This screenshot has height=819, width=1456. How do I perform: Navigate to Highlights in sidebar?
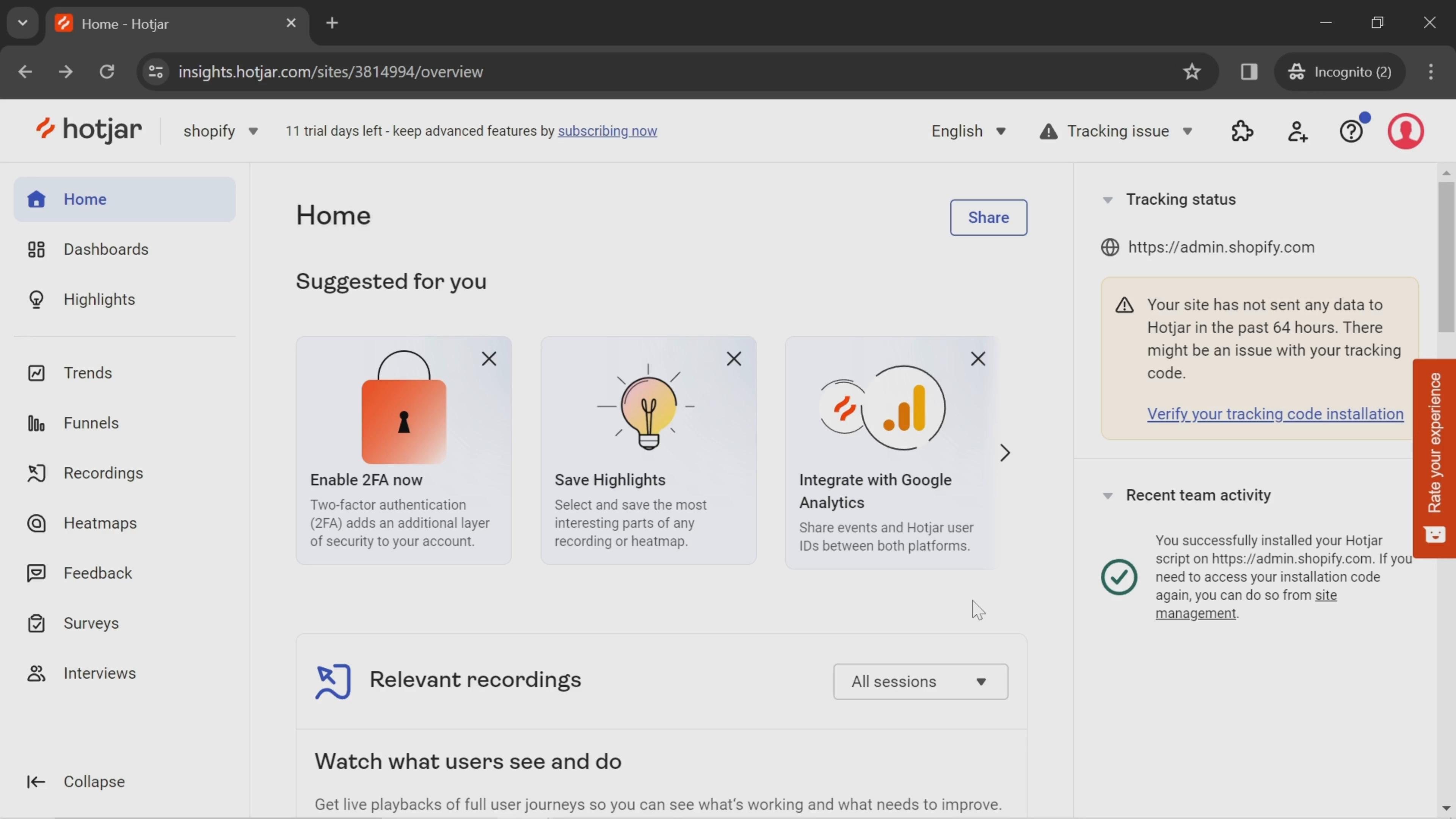[99, 299]
